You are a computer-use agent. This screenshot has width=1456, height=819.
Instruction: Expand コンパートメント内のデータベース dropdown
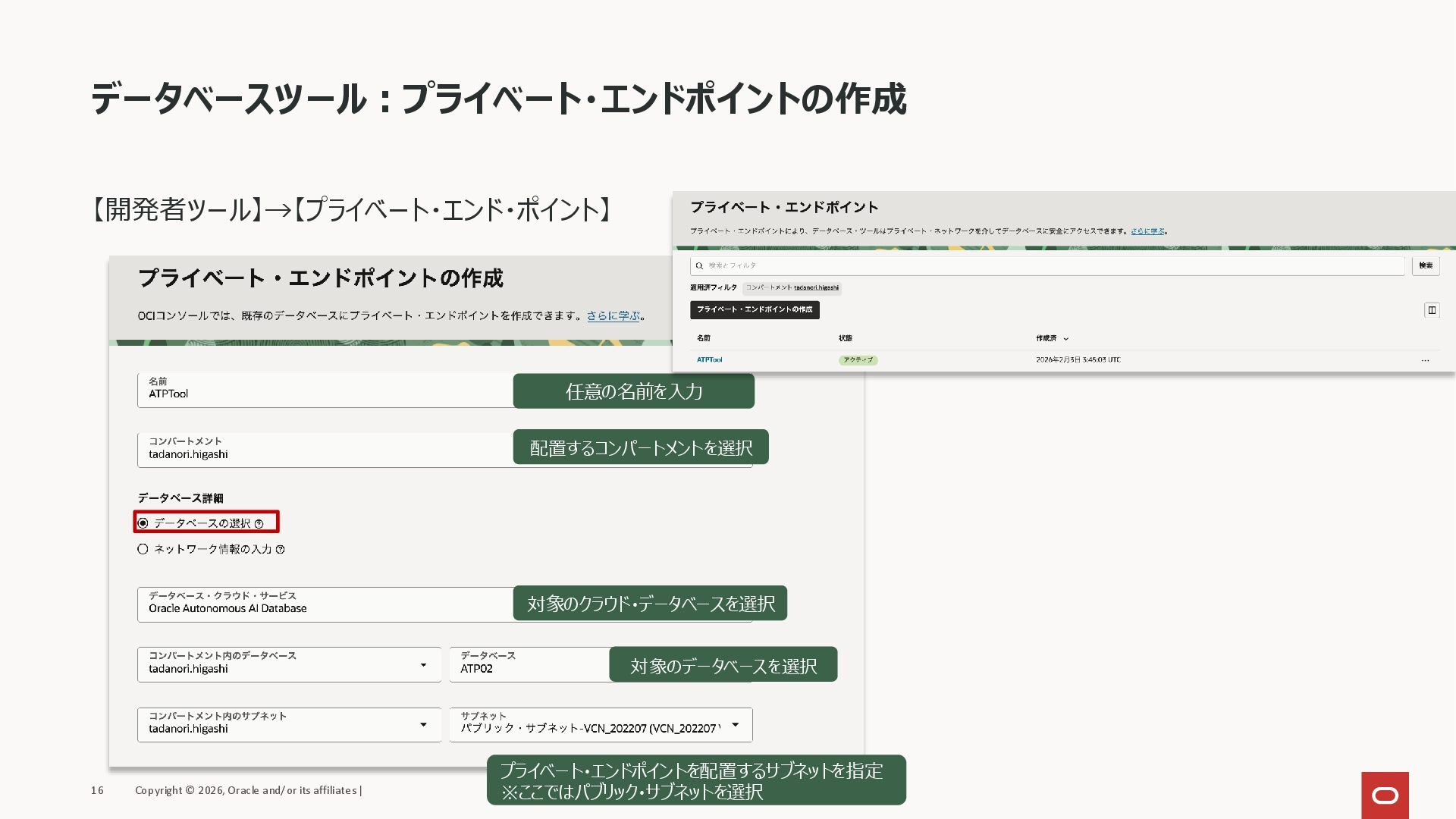423,665
